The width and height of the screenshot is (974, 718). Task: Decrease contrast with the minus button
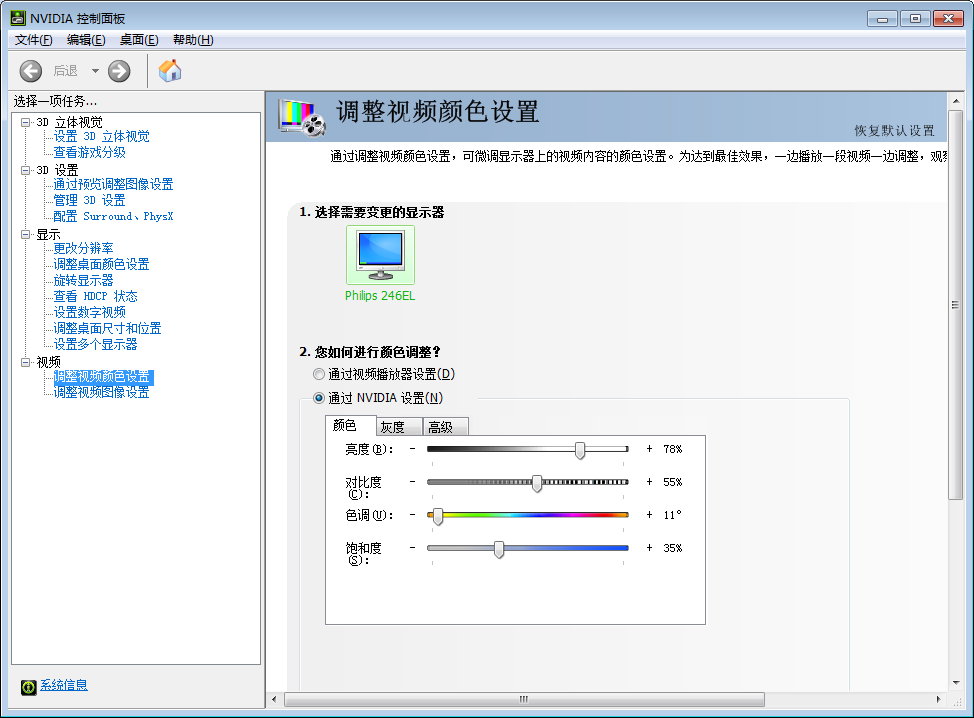pyautogui.click(x=412, y=481)
